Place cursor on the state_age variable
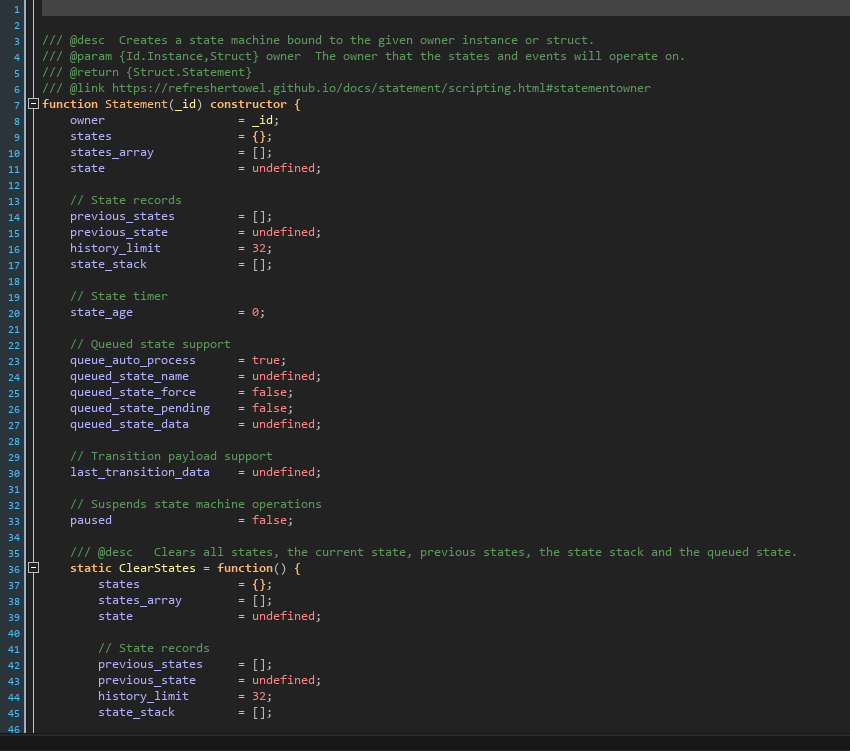This screenshot has height=751, width=850. coord(101,312)
